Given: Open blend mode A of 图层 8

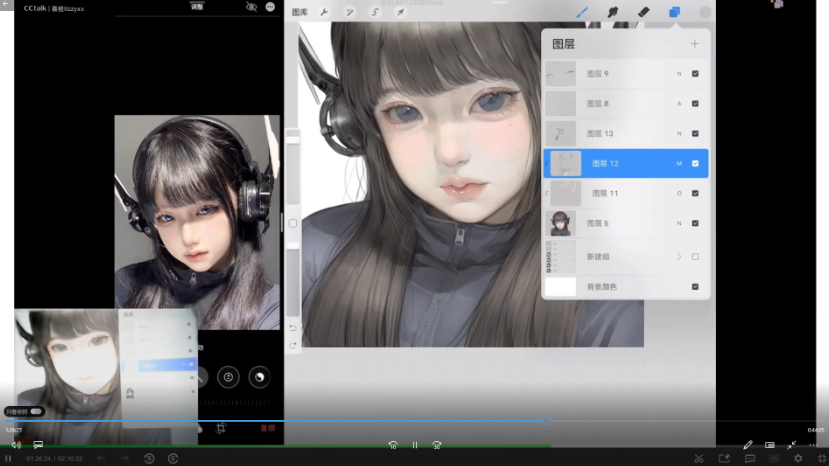Looking at the screenshot, I should (x=679, y=104).
